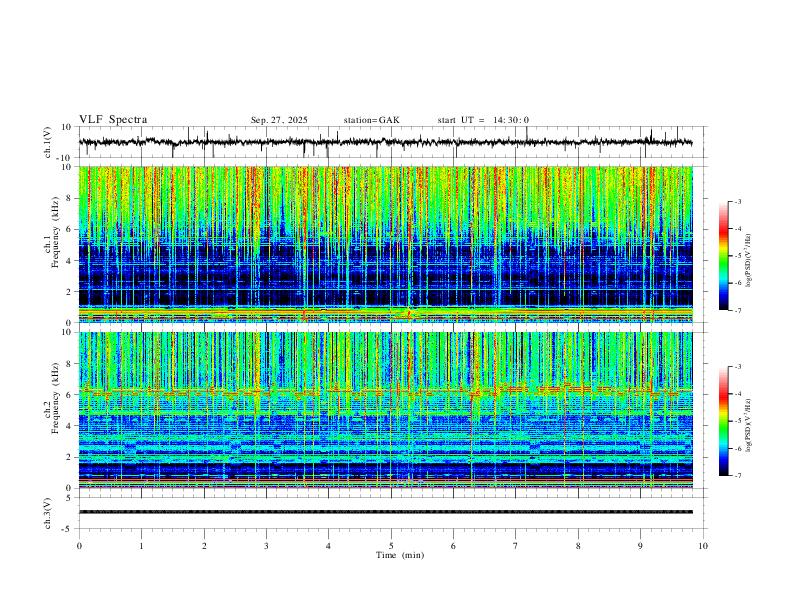The height and width of the screenshot is (612, 792).
Task: Click the "4" kHz tick of ch.2 spectrogram
Action: pos(68,426)
